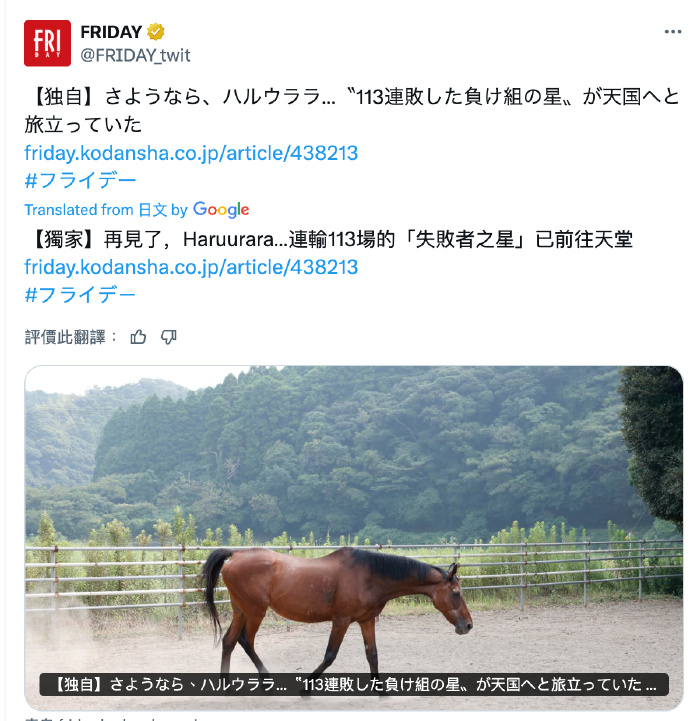Image resolution: width=690 pixels, height=721 pixels.
Task: Open the kodansha article link in original tweet
Action: click(191, 153)
